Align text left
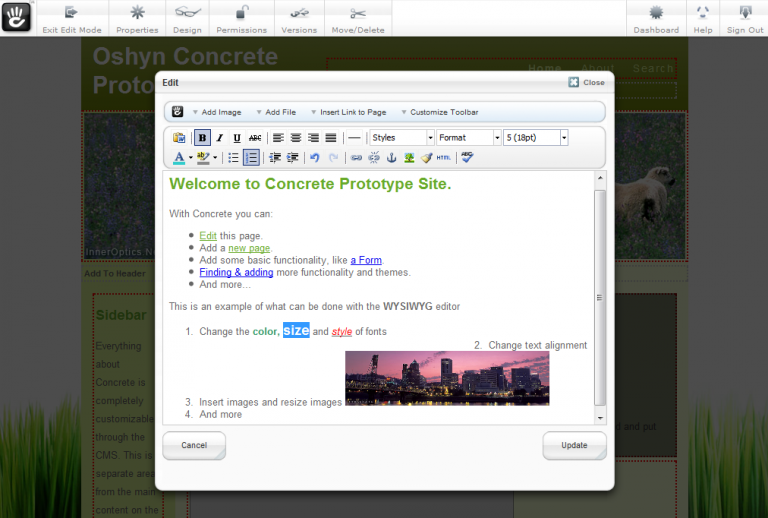This screenshot has width=768, height=518. pos(278,138)
